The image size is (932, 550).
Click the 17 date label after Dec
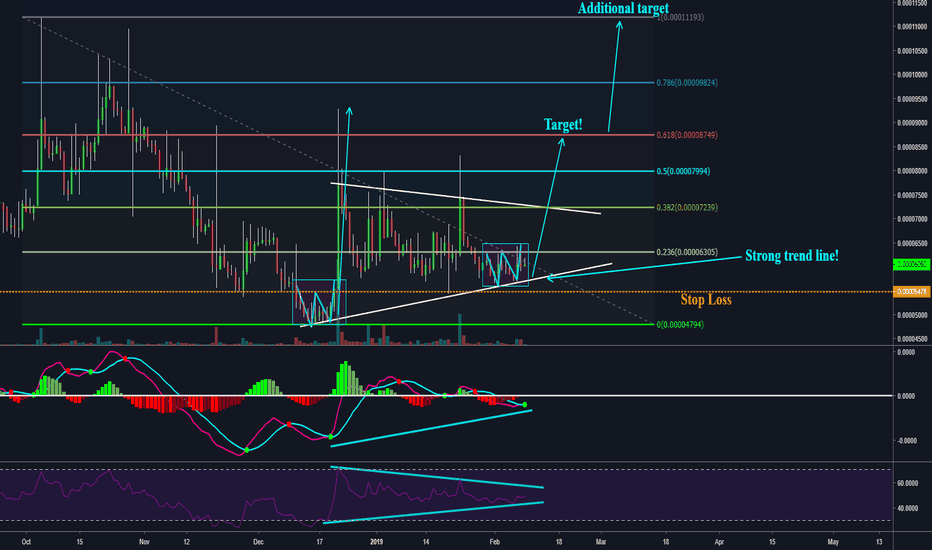coord(319,542)
